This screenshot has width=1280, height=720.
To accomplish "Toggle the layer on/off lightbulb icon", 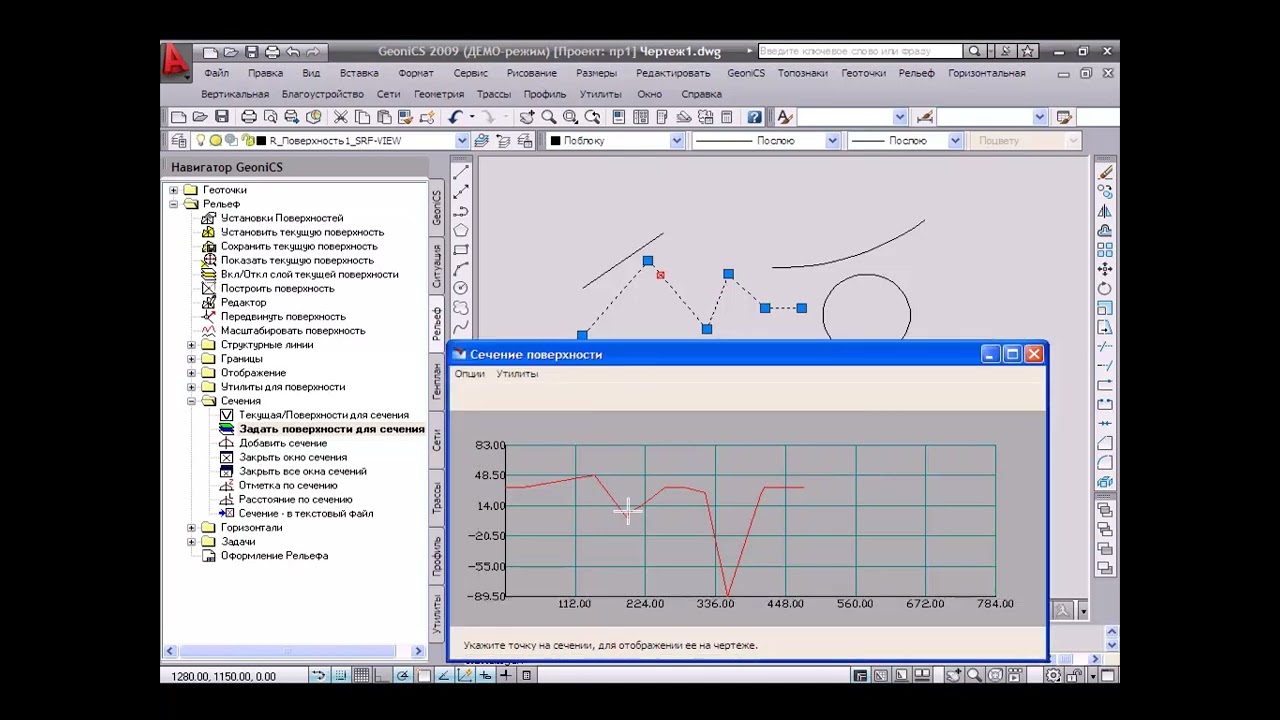I will click(200, 141).
